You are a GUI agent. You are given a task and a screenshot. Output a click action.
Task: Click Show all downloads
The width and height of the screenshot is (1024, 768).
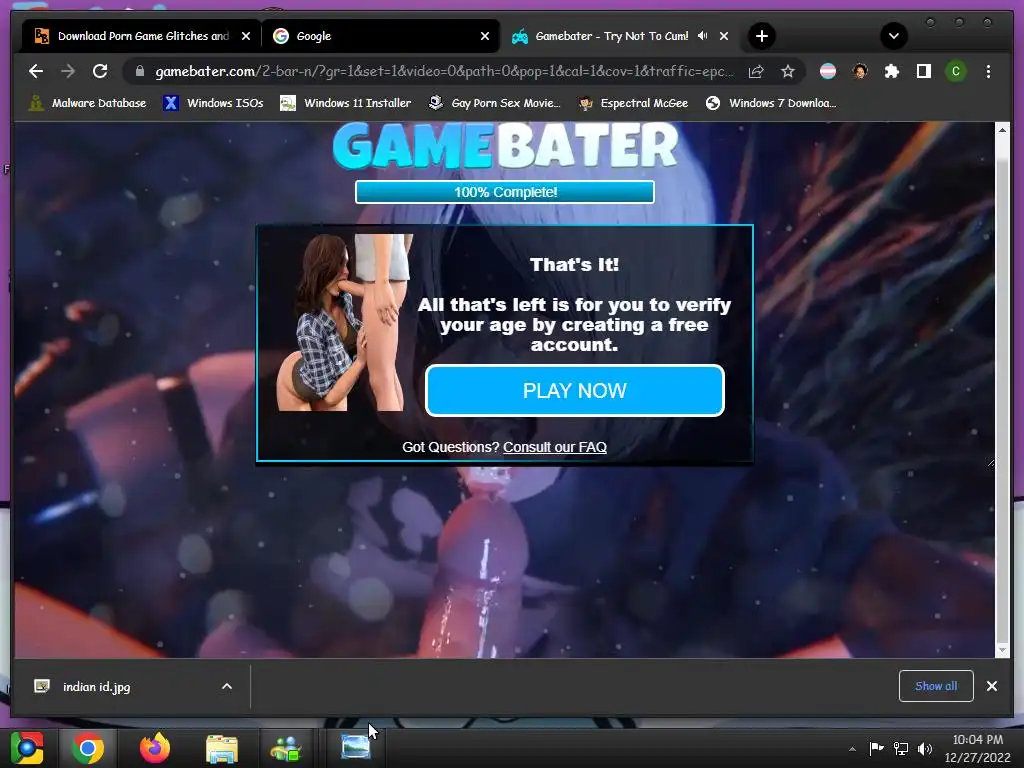pos(936,686)
